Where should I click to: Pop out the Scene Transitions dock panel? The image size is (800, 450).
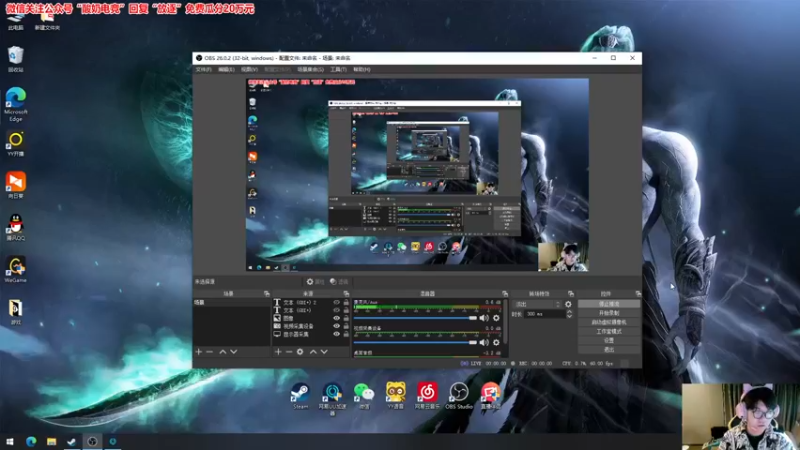(x=571, y=294)
